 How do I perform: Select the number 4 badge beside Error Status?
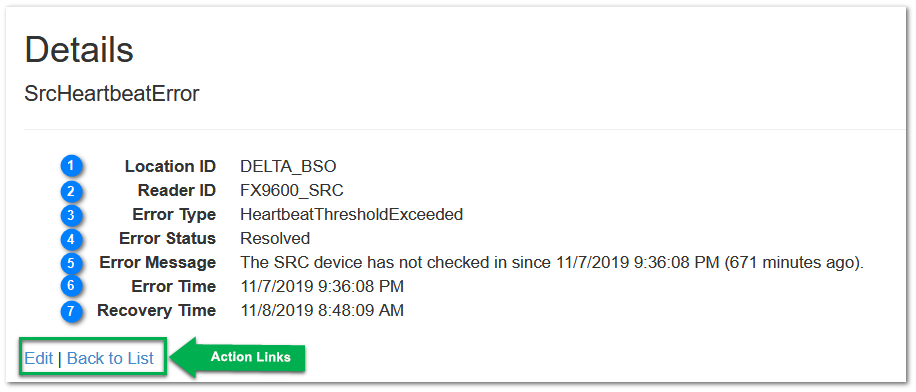(71, 238)
